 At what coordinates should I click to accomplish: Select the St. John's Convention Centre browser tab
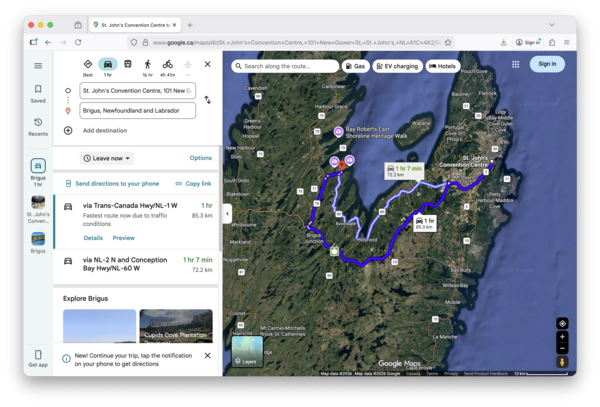pos(135,25)
